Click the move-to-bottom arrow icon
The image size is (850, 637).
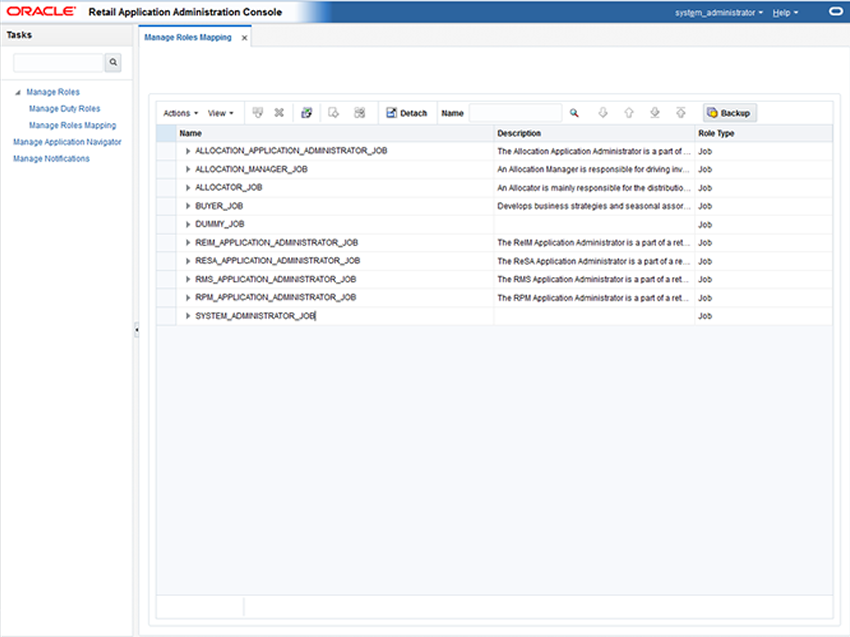(655, 113)
